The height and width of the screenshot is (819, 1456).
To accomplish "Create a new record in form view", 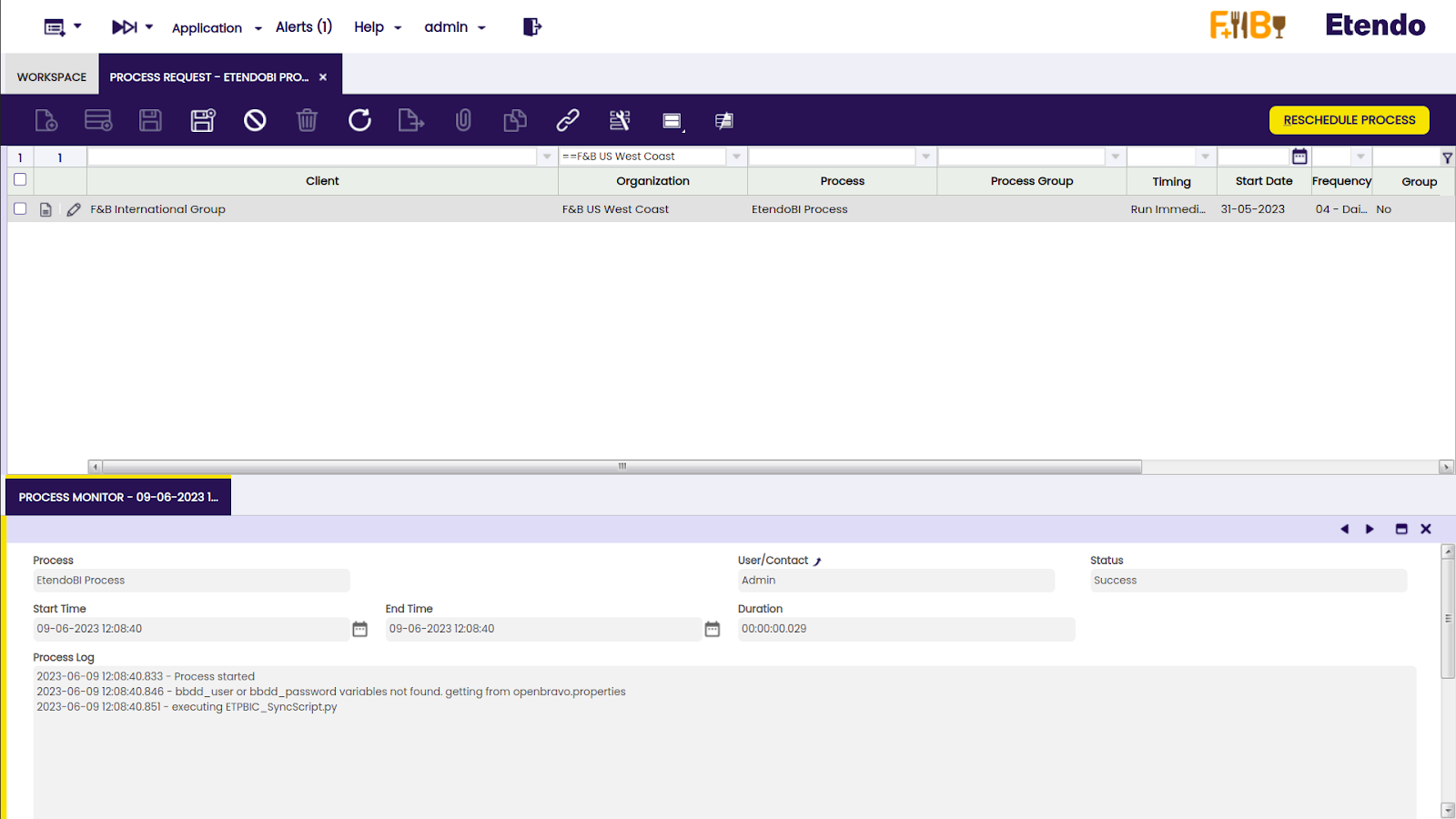I will point(46,120).
